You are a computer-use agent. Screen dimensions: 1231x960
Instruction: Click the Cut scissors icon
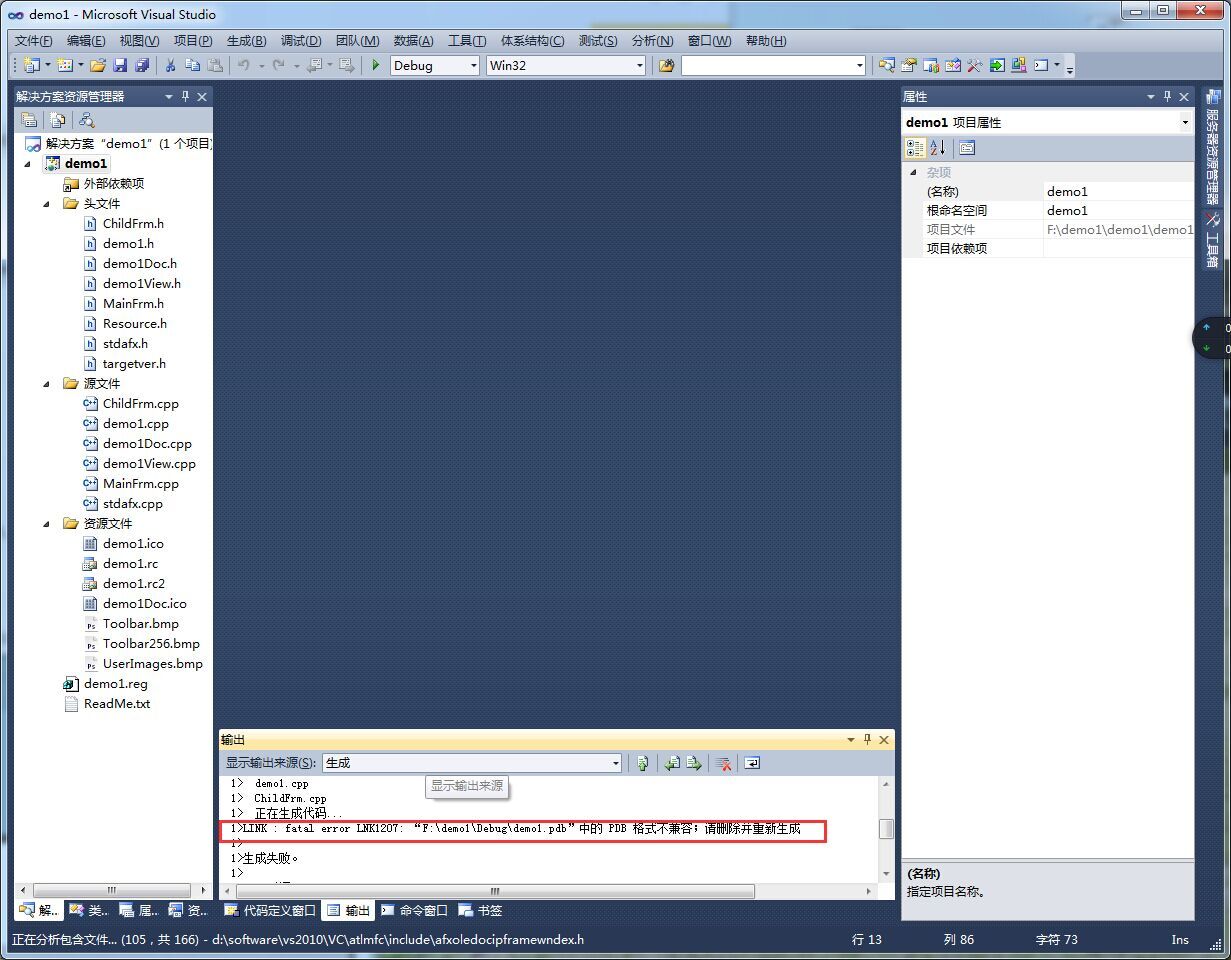(170, 65)
